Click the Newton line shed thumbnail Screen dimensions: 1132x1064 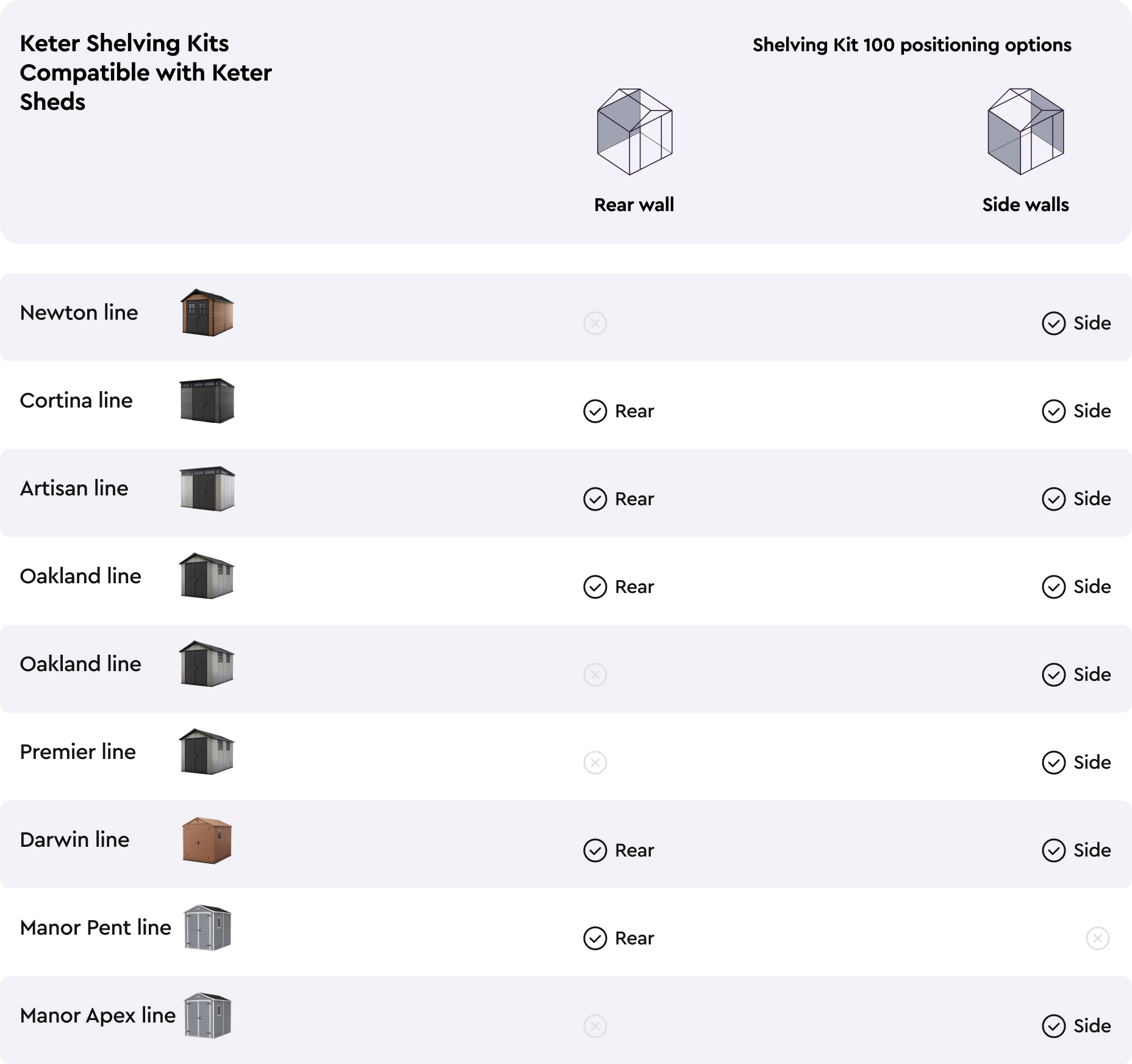click(x=207, y=312)
